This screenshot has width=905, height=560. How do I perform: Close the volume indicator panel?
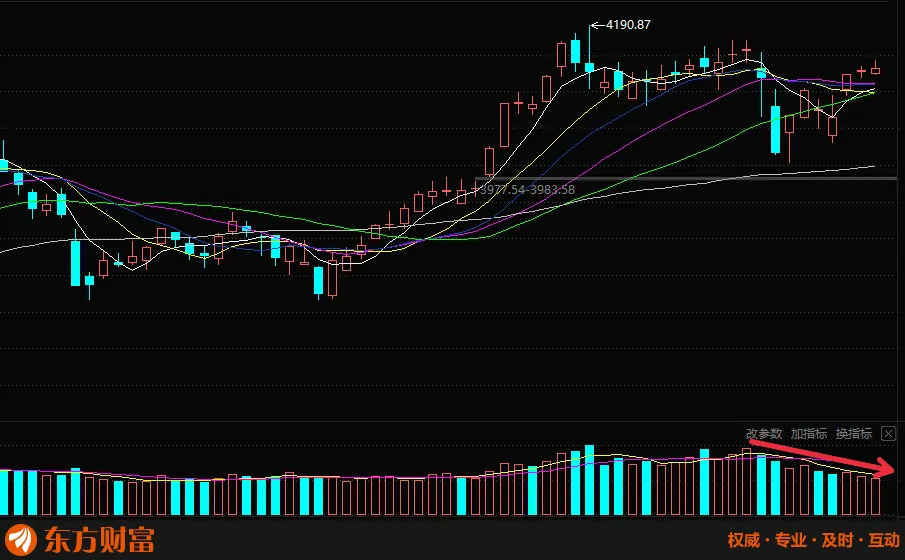(888, 434)
